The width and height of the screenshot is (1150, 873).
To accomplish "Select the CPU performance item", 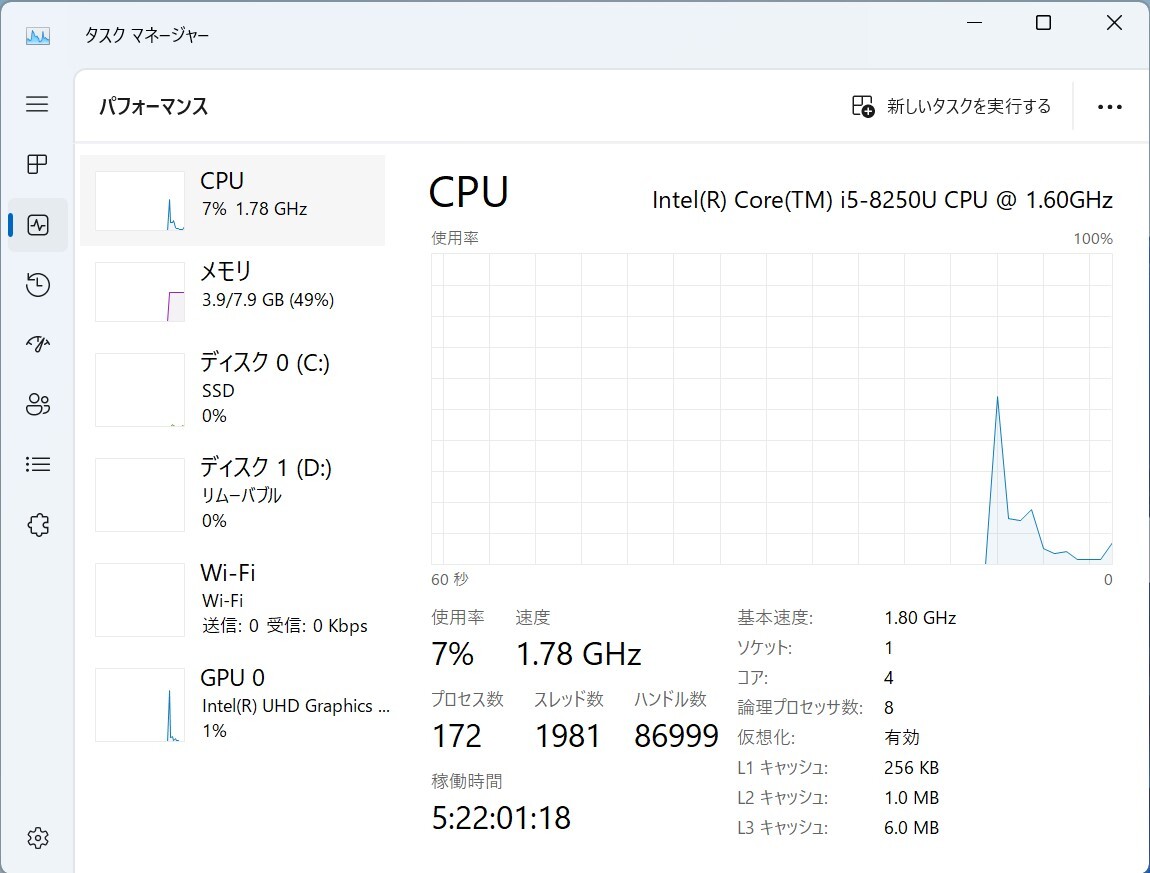I will coord(232,200).
